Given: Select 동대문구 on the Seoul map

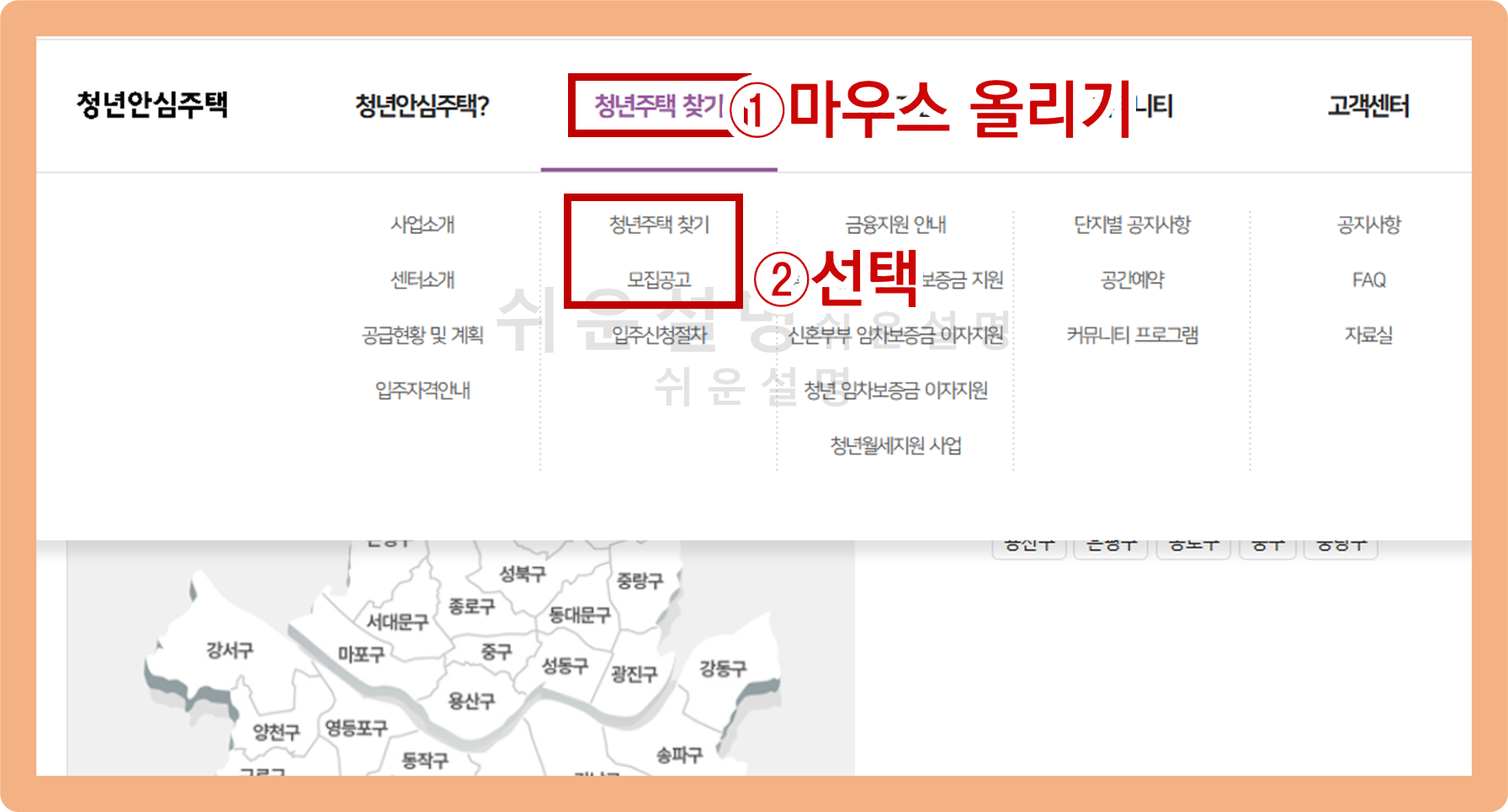Looking at the screenshot, I should click(x=579, y=615).
